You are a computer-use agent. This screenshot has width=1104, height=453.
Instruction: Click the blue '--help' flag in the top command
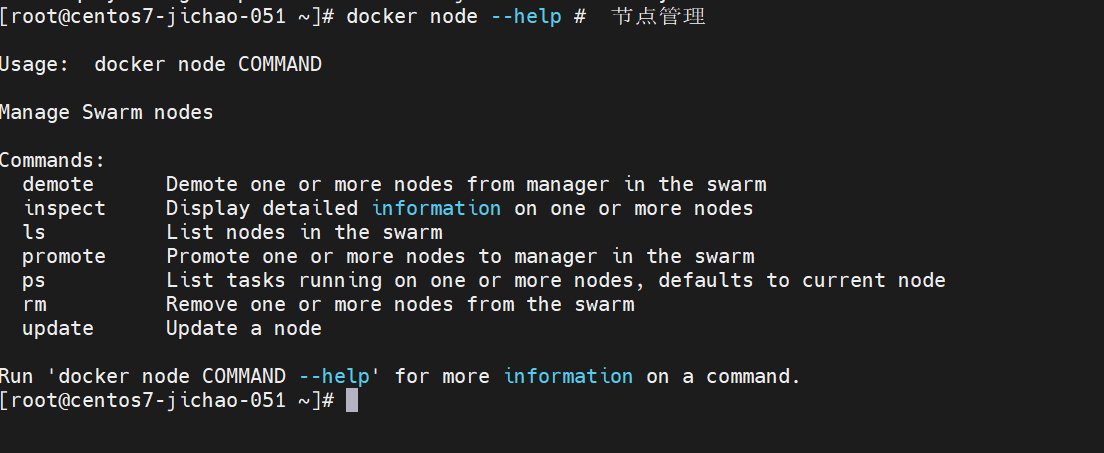point(526,16)
